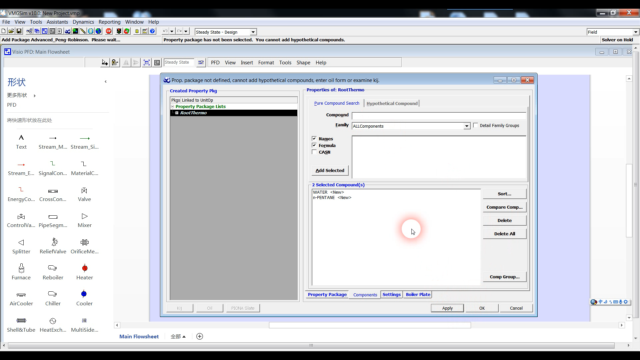Choose the ControlValve shape icon
640x360 pixels.
click(21, 216)
